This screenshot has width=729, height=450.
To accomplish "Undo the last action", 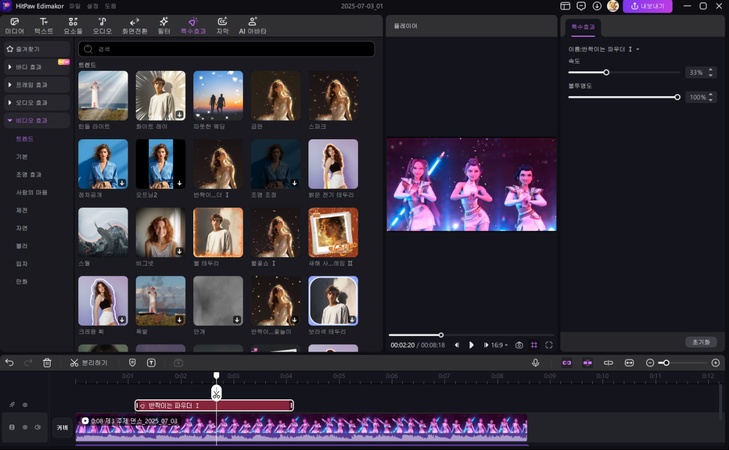I will click(x=9, y=363).
